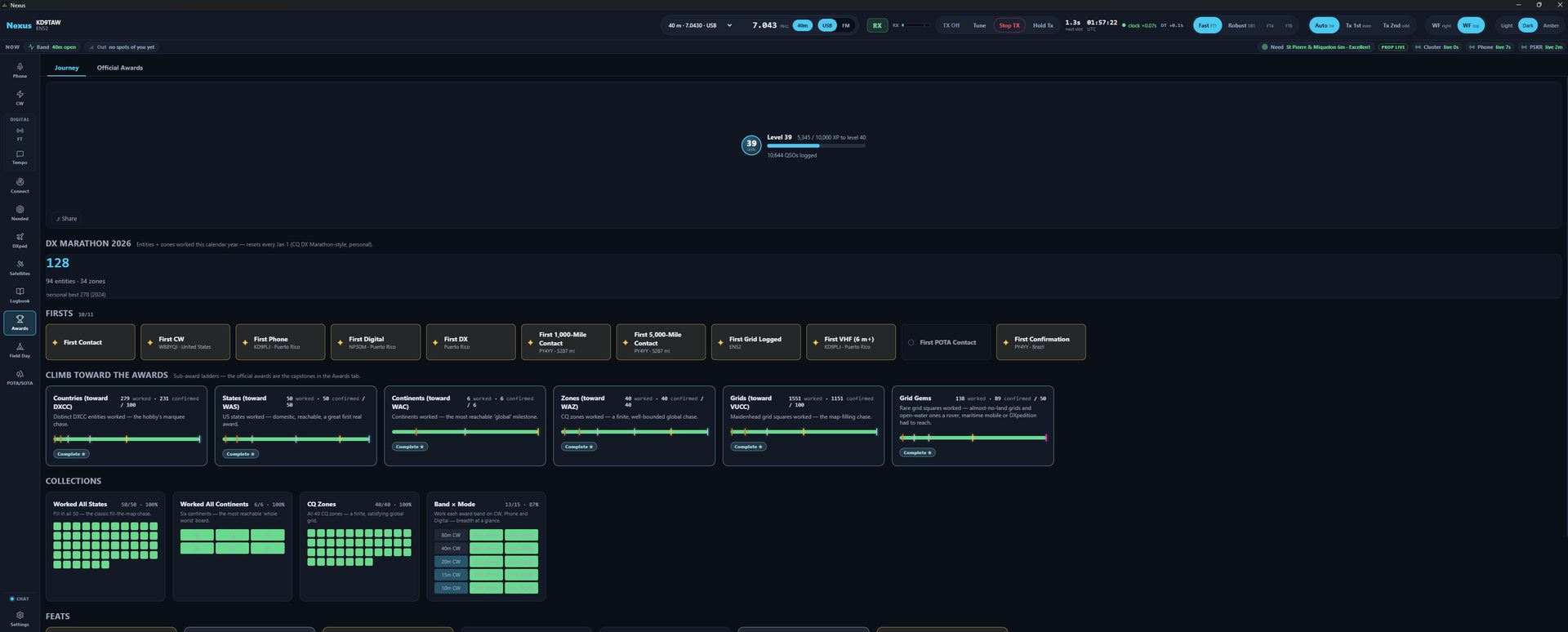The width and height of the screenshot is (1568, 632).
Task: Click the Out no spots status chip
Action: point(122,47)
